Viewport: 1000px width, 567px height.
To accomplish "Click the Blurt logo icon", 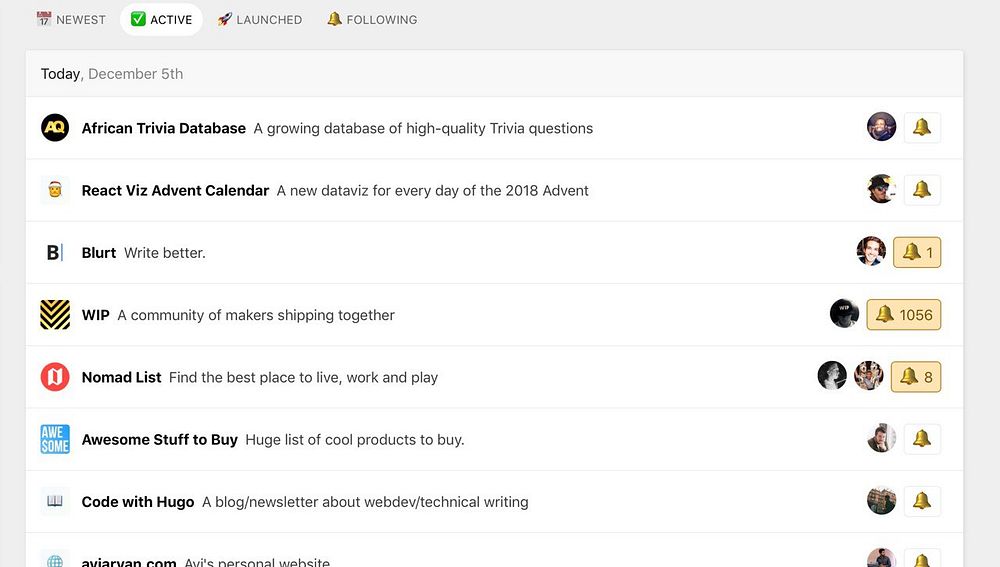I will tap(55, 252).
